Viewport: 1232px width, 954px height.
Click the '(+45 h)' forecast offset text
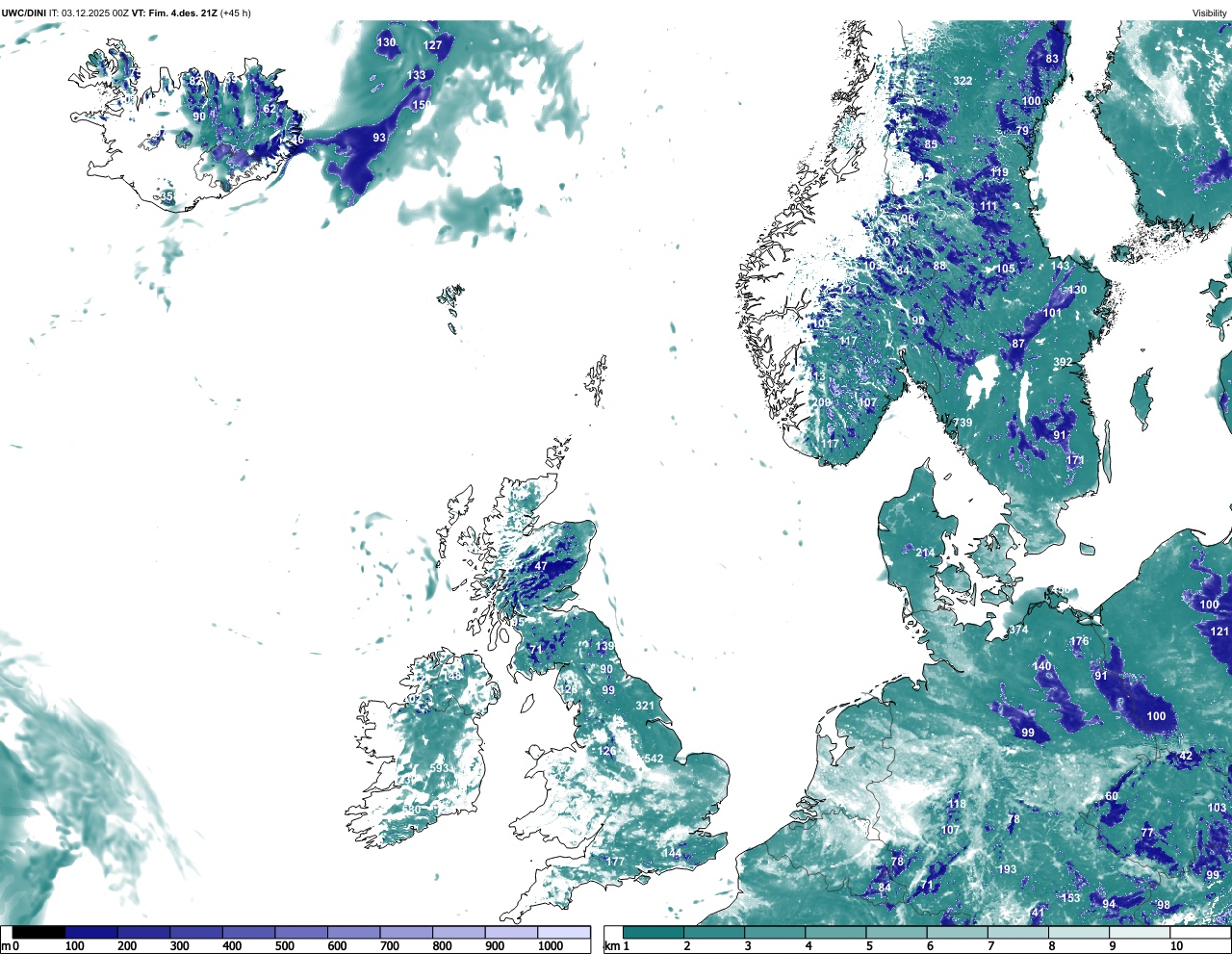[236, 13]
